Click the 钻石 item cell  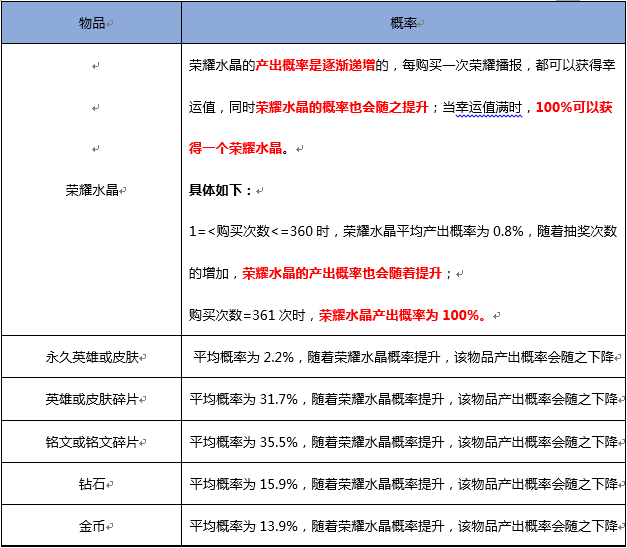pos(94,484)
